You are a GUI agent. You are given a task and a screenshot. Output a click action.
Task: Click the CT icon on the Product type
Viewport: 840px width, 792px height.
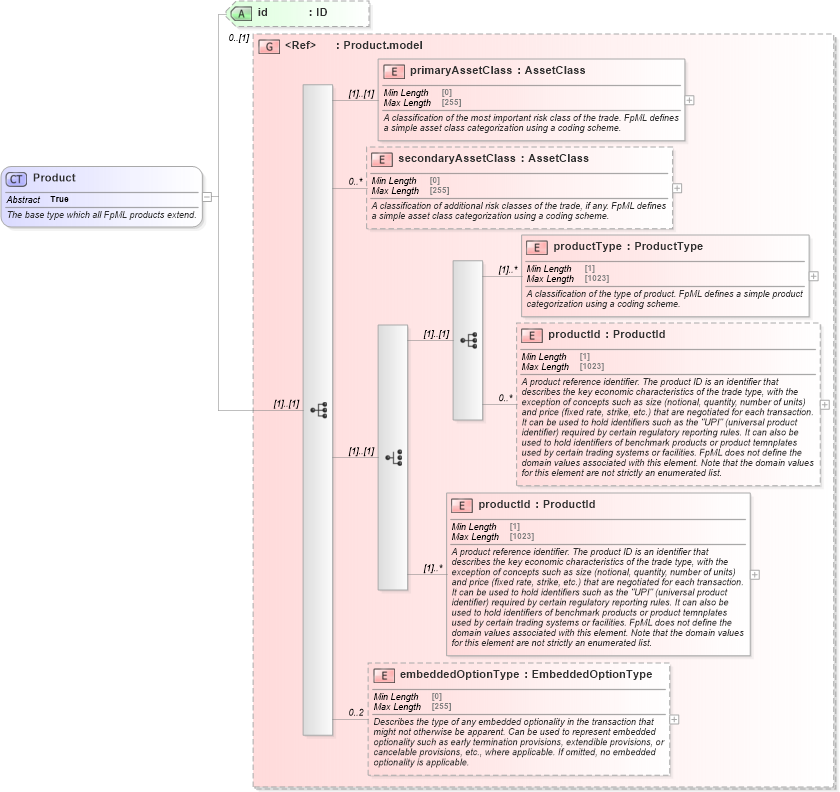[x=16, y=178]
